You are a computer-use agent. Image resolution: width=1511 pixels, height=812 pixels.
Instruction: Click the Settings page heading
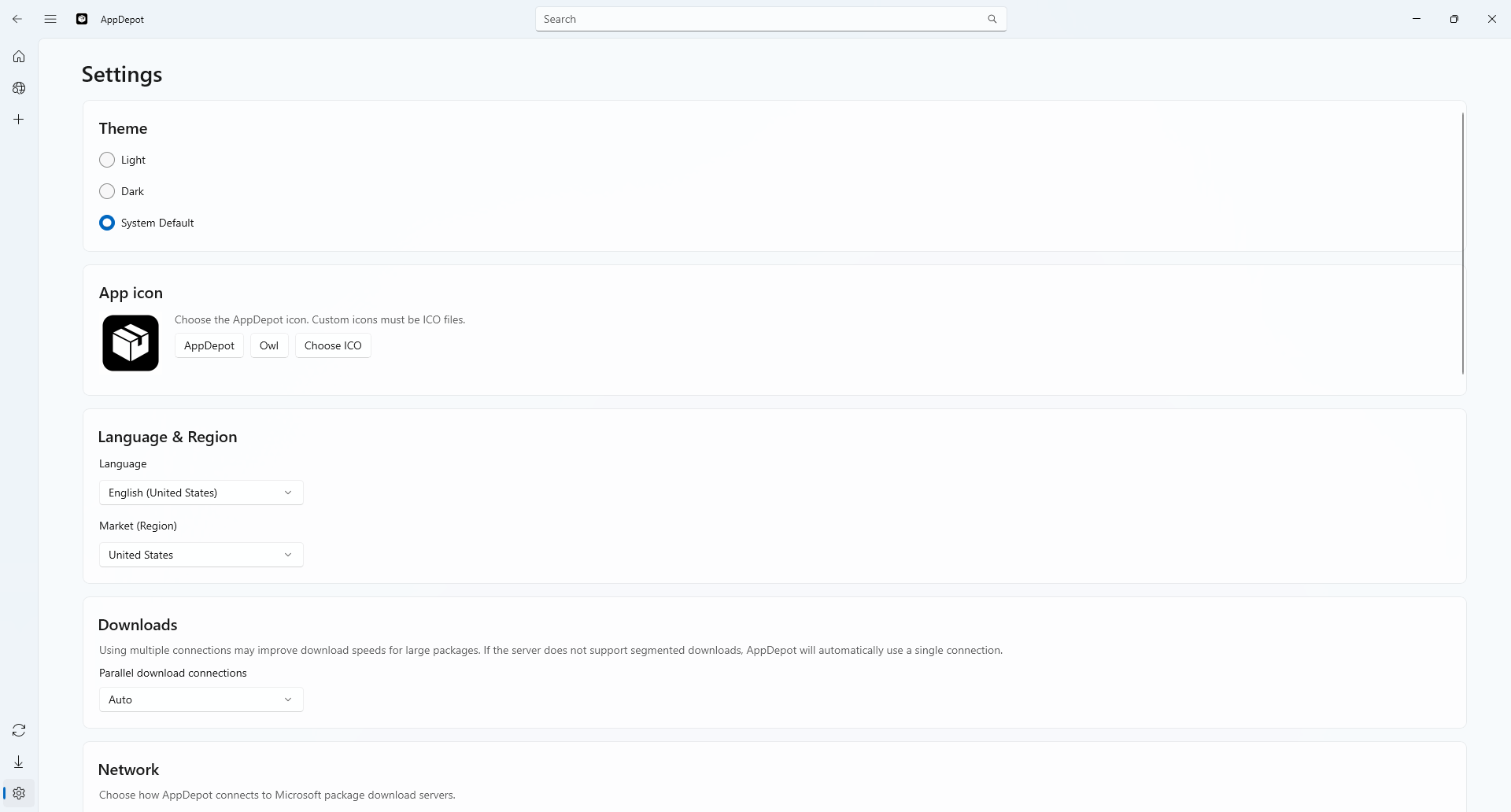[122, 75]
